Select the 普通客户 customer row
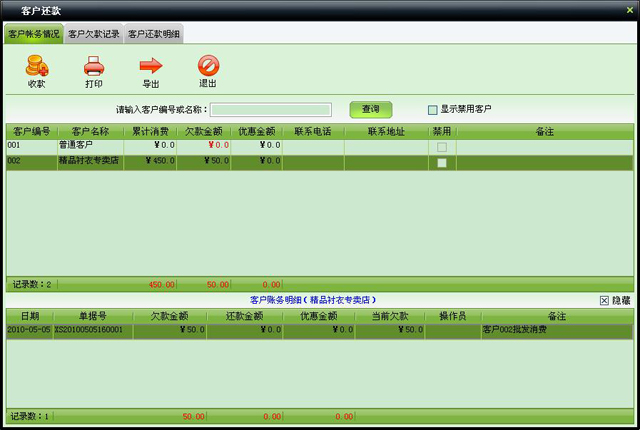Image resolution: width=640 pixels, height=430 pixels. [89, 146]
